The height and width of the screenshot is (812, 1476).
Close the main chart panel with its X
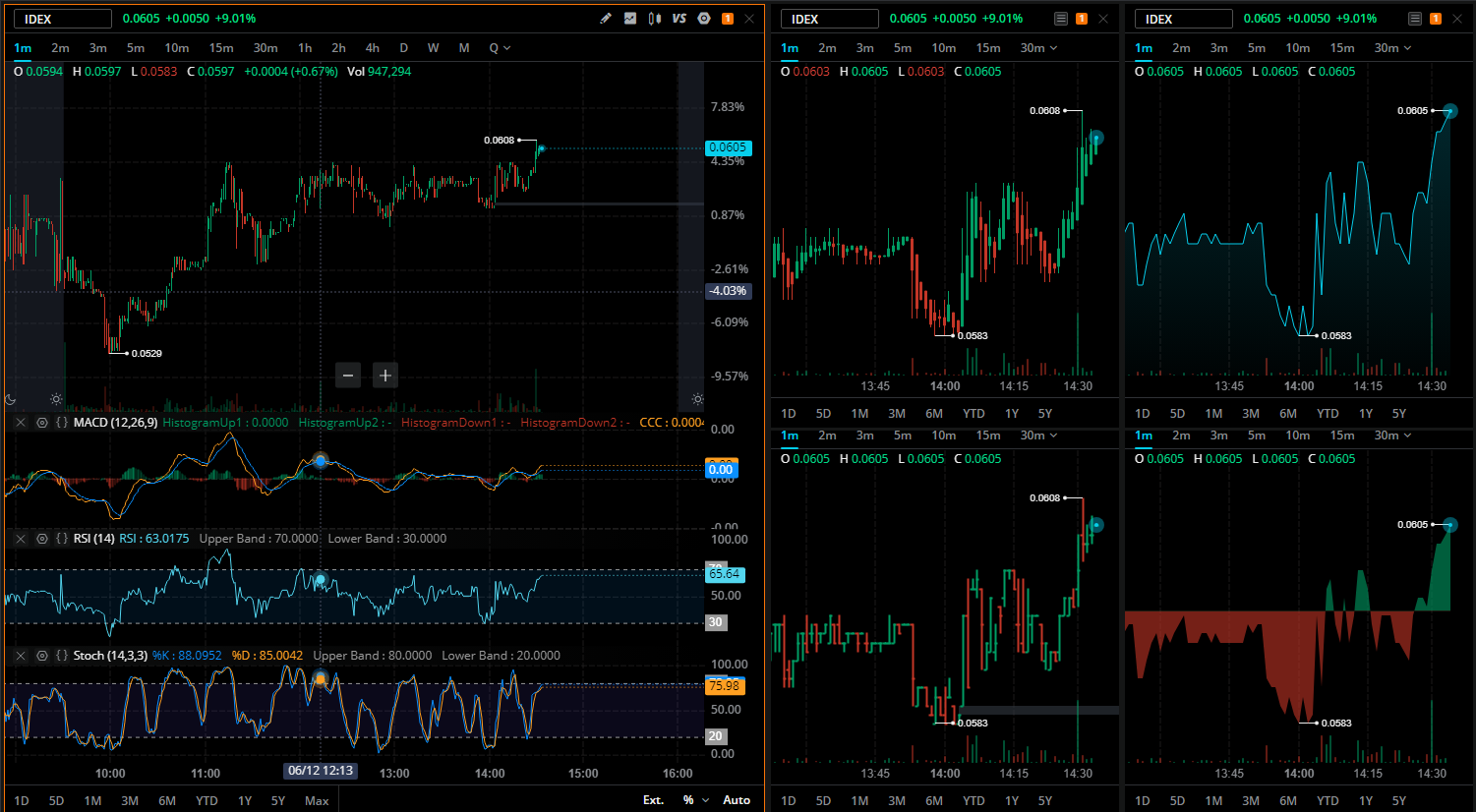749,19
